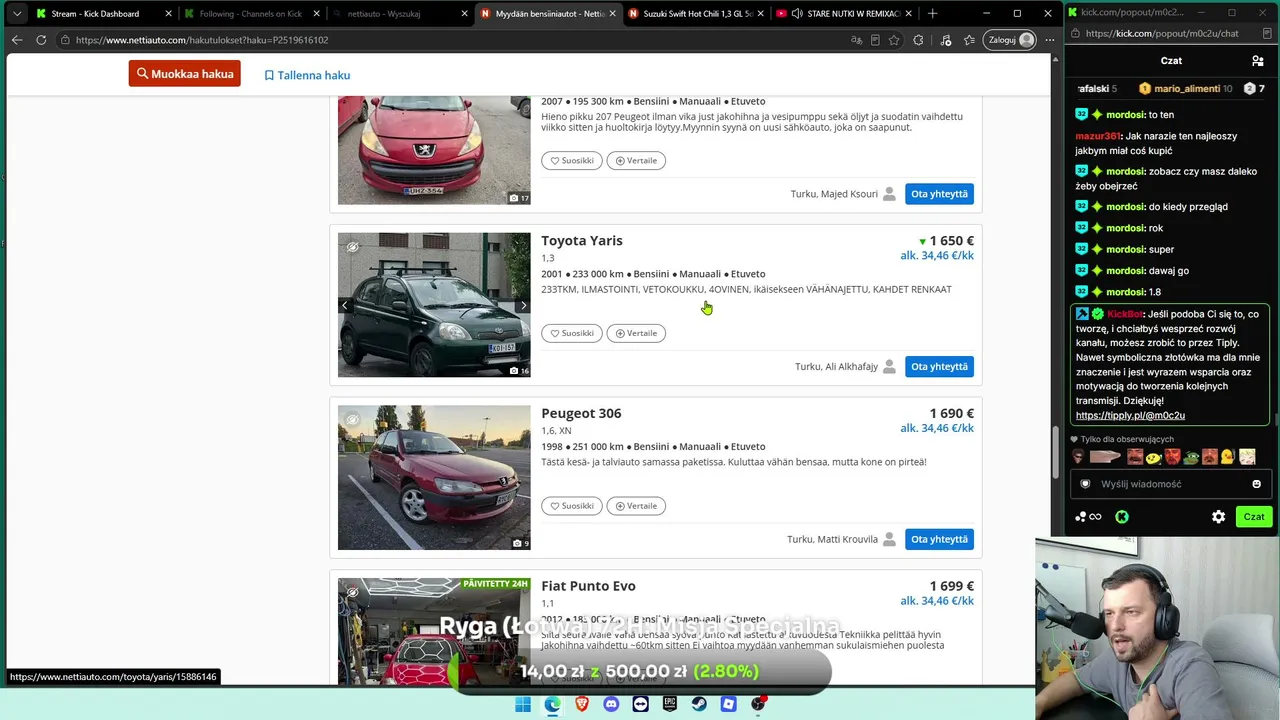Open the tipply.pl/@m0c2u link in chat
1280x720 pixels.
[1130, 416]
